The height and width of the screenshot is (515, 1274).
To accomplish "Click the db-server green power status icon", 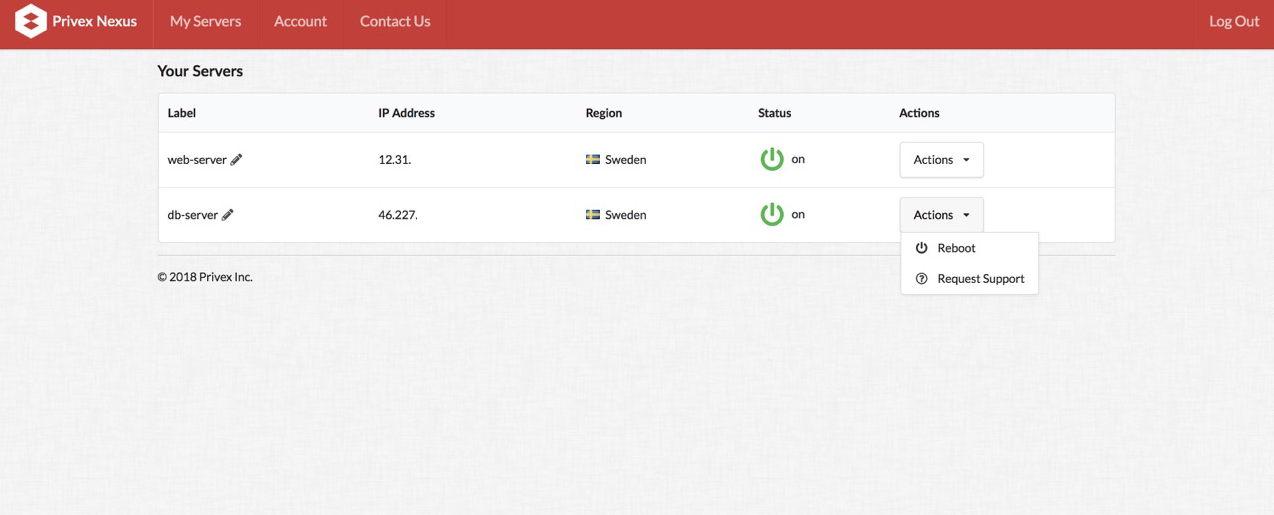I will tap(772, 214).
